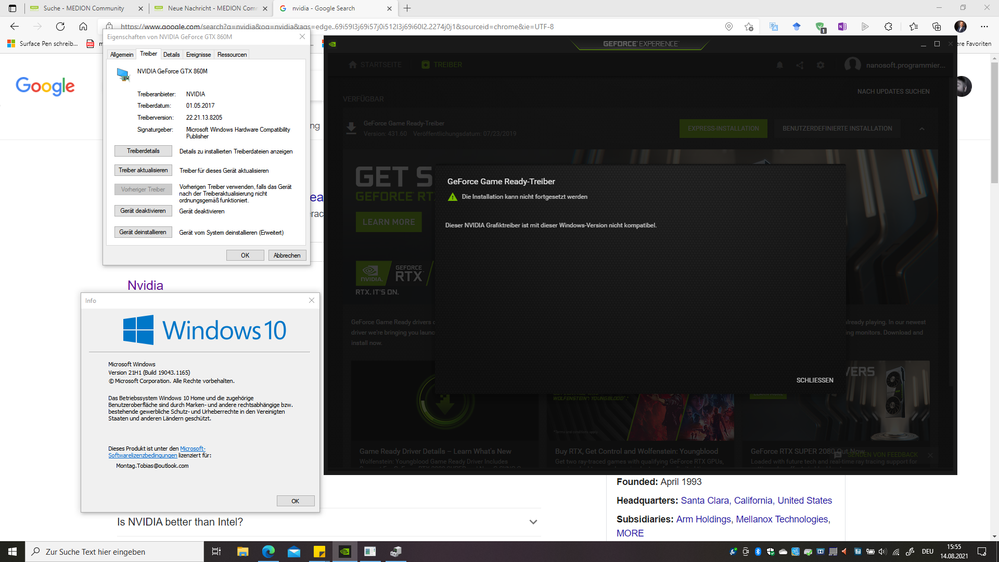The width and height of the screenshot is (999, 562).
Task: Open GeForce Experience notifications bell
Action: (x=778, y=65)
